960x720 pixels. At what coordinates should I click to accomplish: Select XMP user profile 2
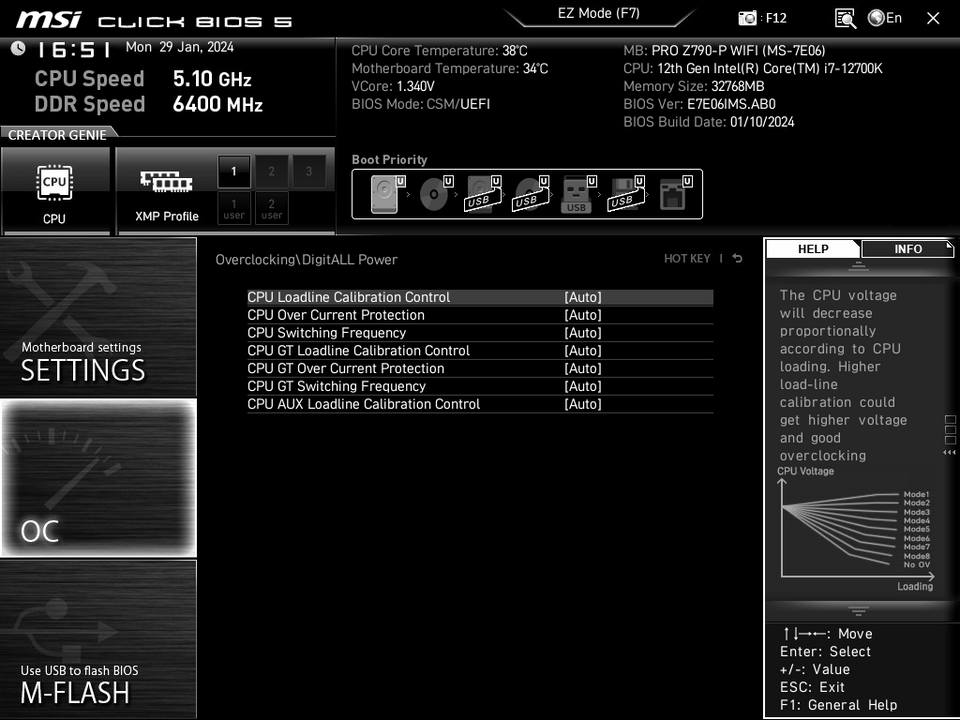pyautogui.click(x=271, y=209)
